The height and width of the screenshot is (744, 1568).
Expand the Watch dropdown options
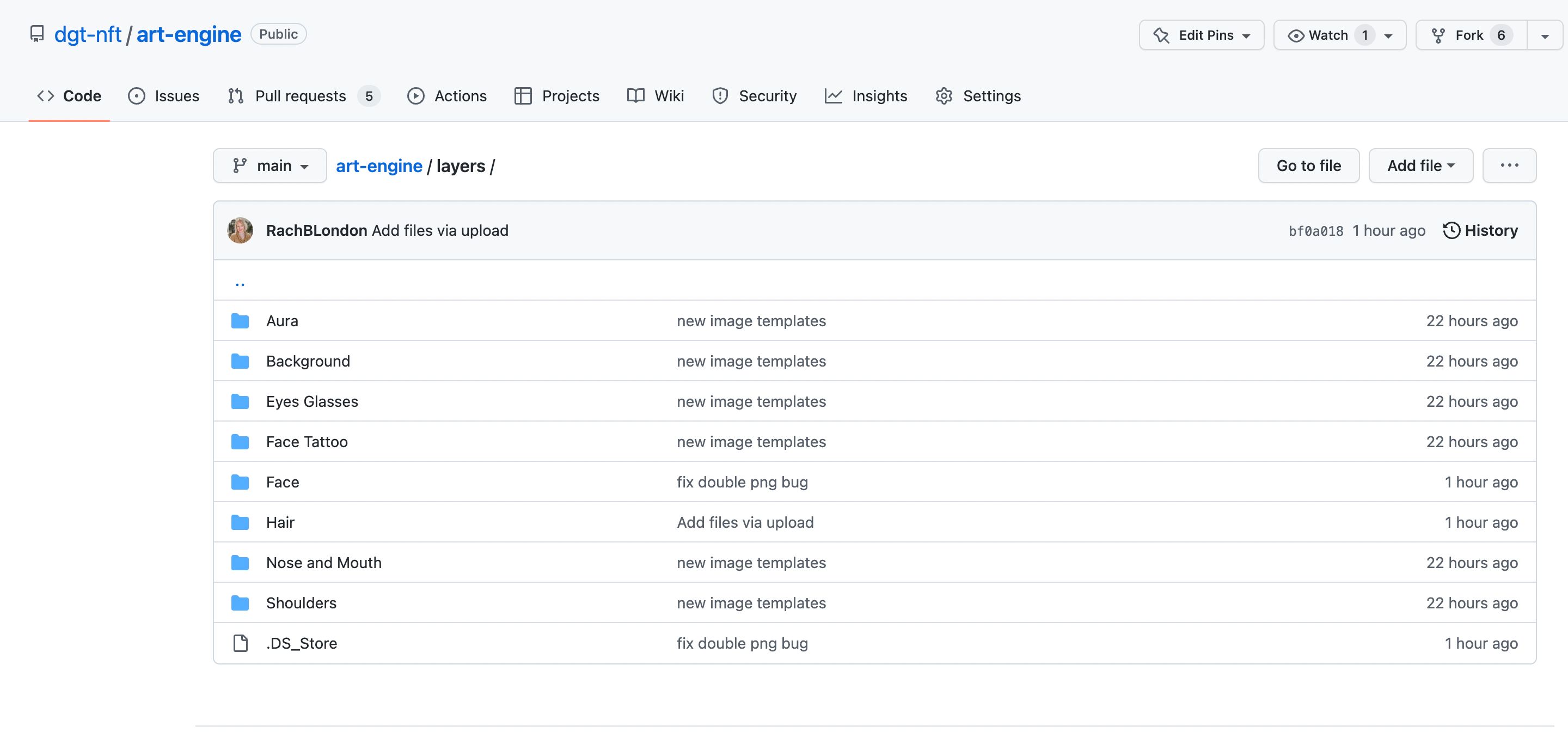point(1391,34)
